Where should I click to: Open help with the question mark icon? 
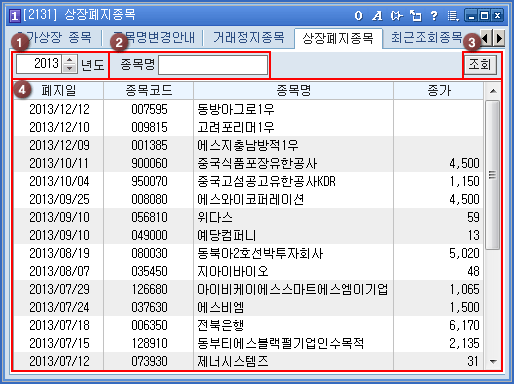coord(434,15)
